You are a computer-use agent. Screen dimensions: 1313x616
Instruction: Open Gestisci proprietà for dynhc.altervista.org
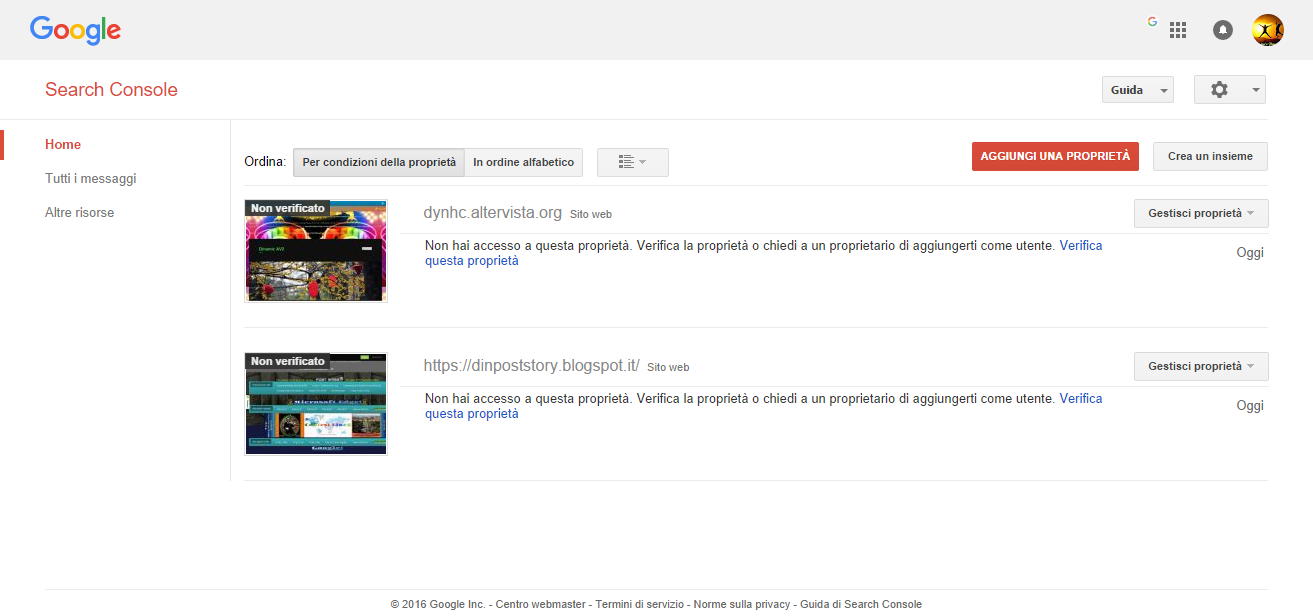(1201, 213)
